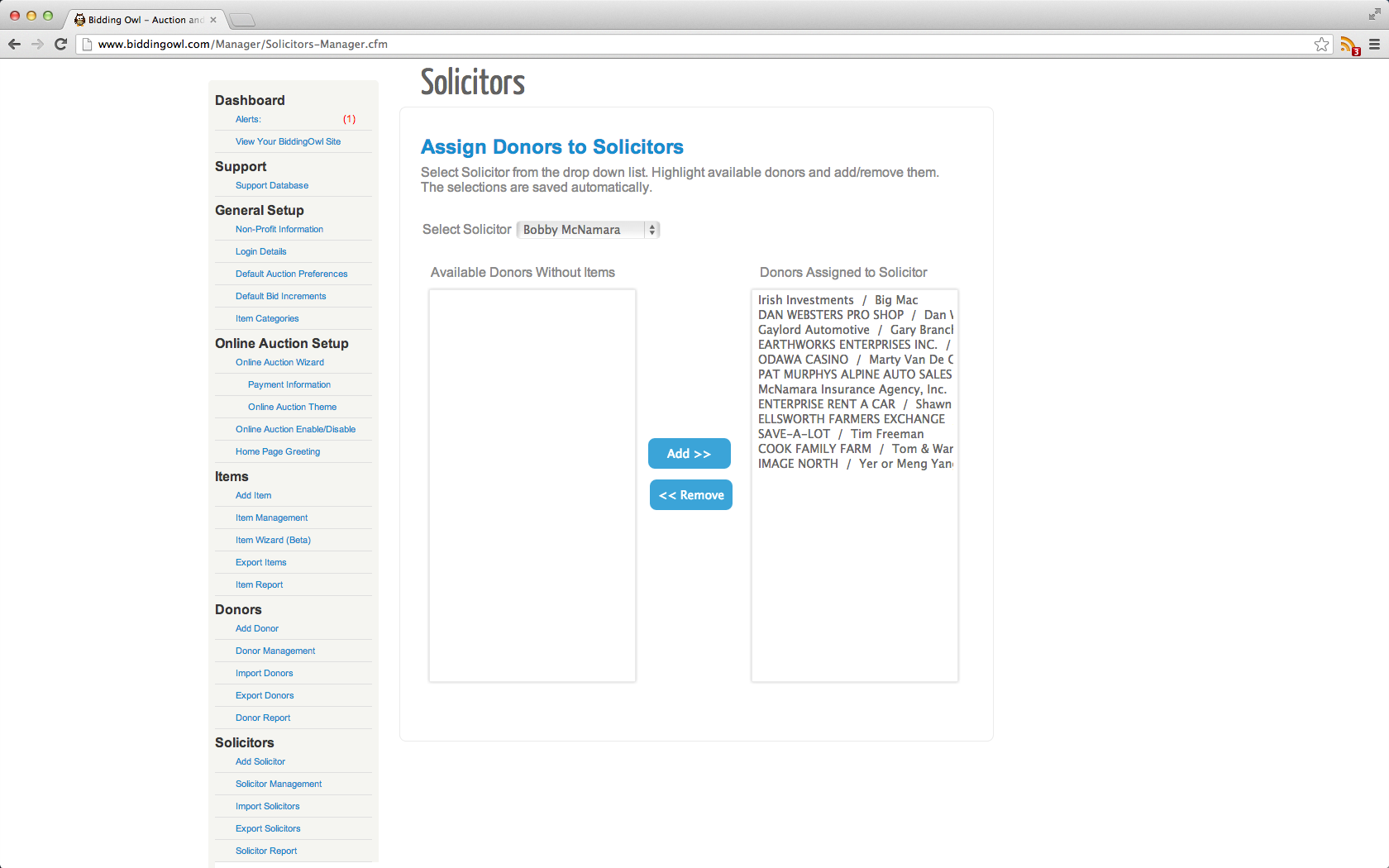1389x868 pixels.
Task: Click the Add >> button
Action: 689,454
